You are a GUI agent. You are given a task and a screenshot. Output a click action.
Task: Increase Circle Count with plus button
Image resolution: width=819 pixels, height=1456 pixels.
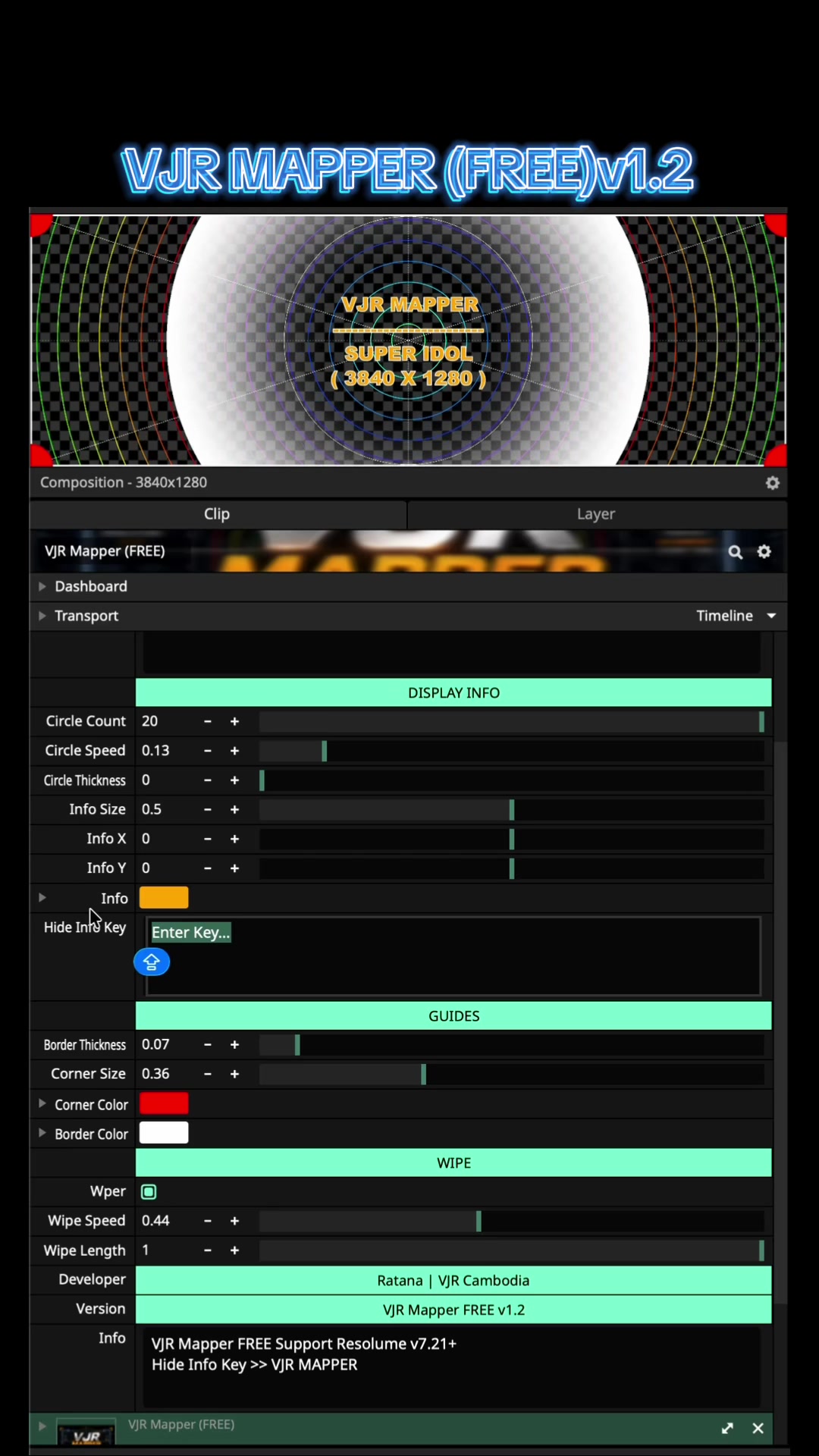tap(234, 722)
